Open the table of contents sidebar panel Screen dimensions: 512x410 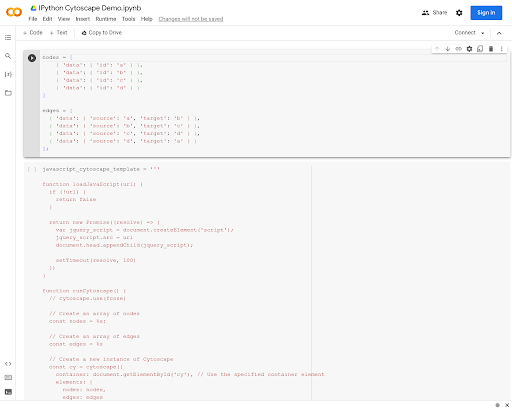point(8,37)
